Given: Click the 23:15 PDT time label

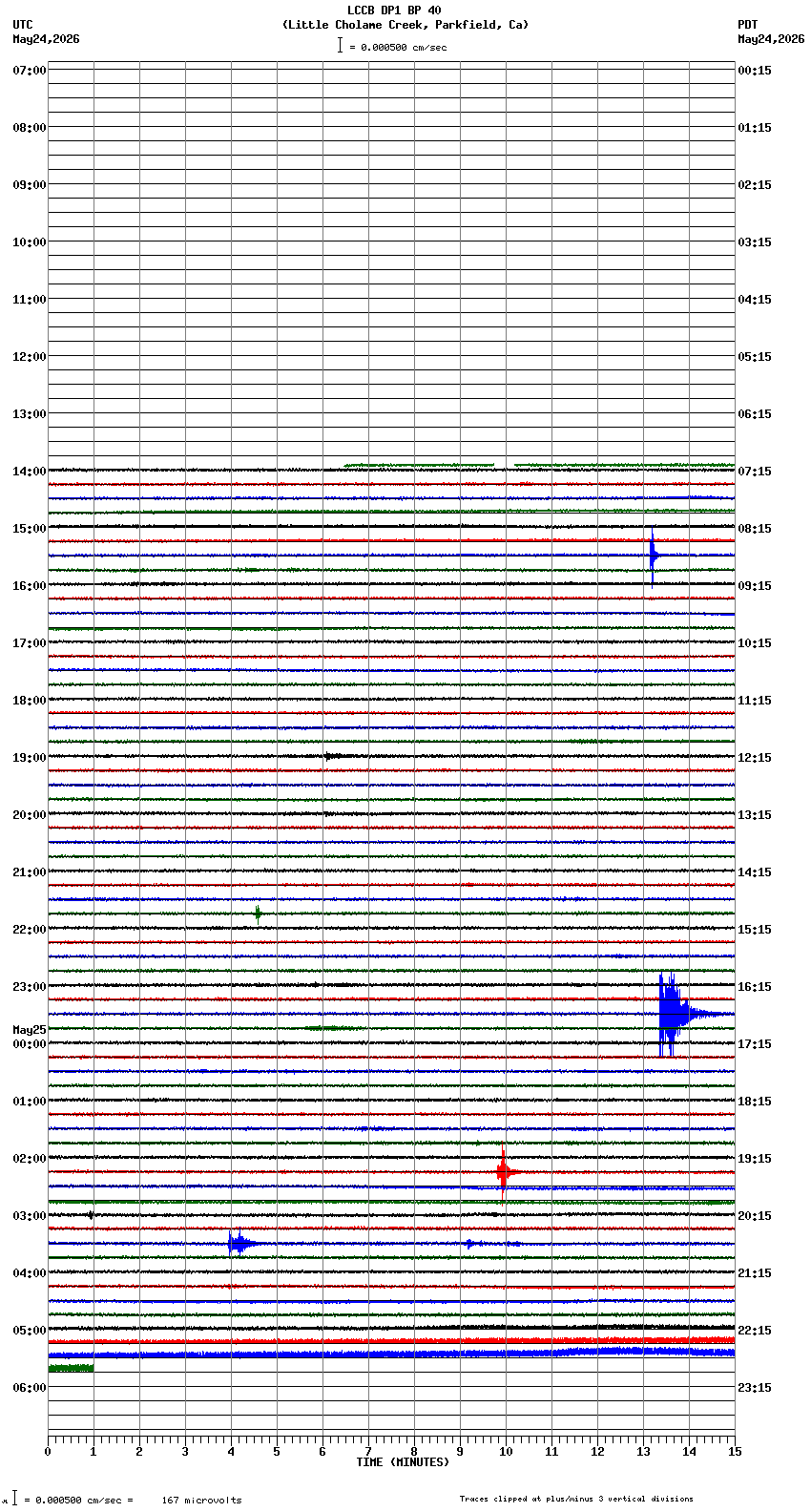Looking at the screenshot, I should tap(755, 1388).
